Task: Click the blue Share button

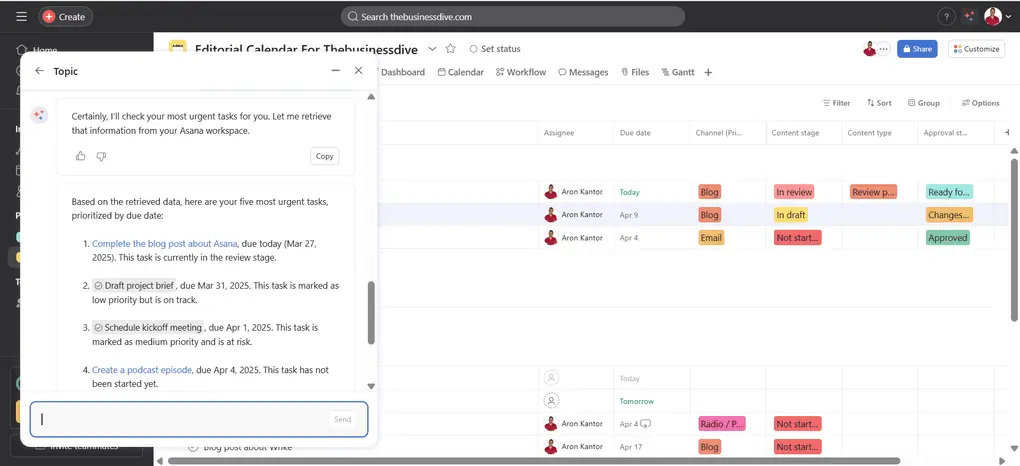Action: pos(917,49)
